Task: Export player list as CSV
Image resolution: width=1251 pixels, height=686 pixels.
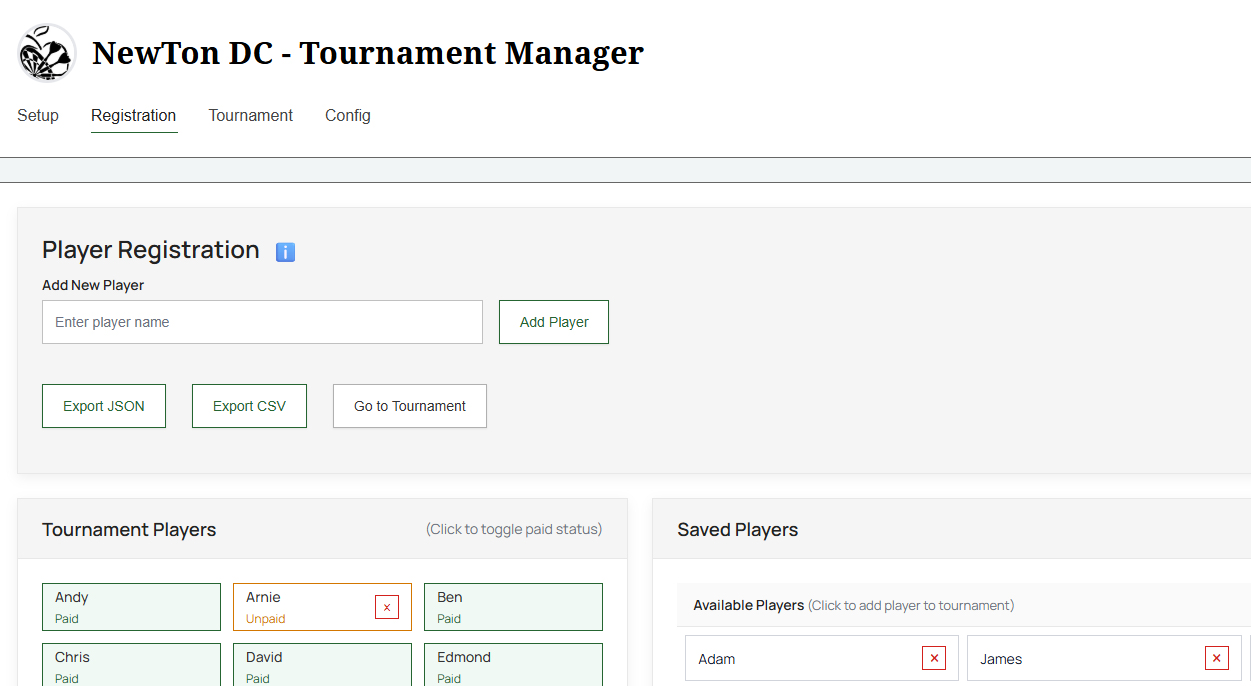Action: click(x=248, y=405)
